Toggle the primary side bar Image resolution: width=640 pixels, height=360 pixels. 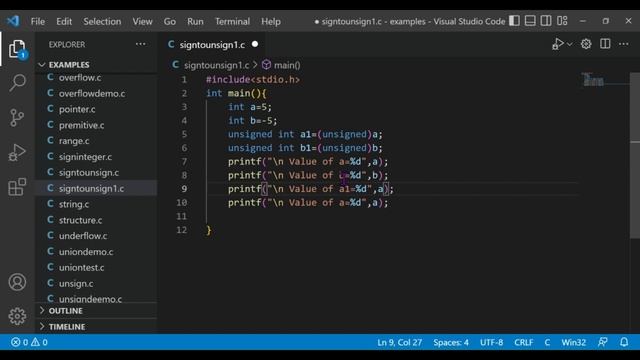(514, 21)
